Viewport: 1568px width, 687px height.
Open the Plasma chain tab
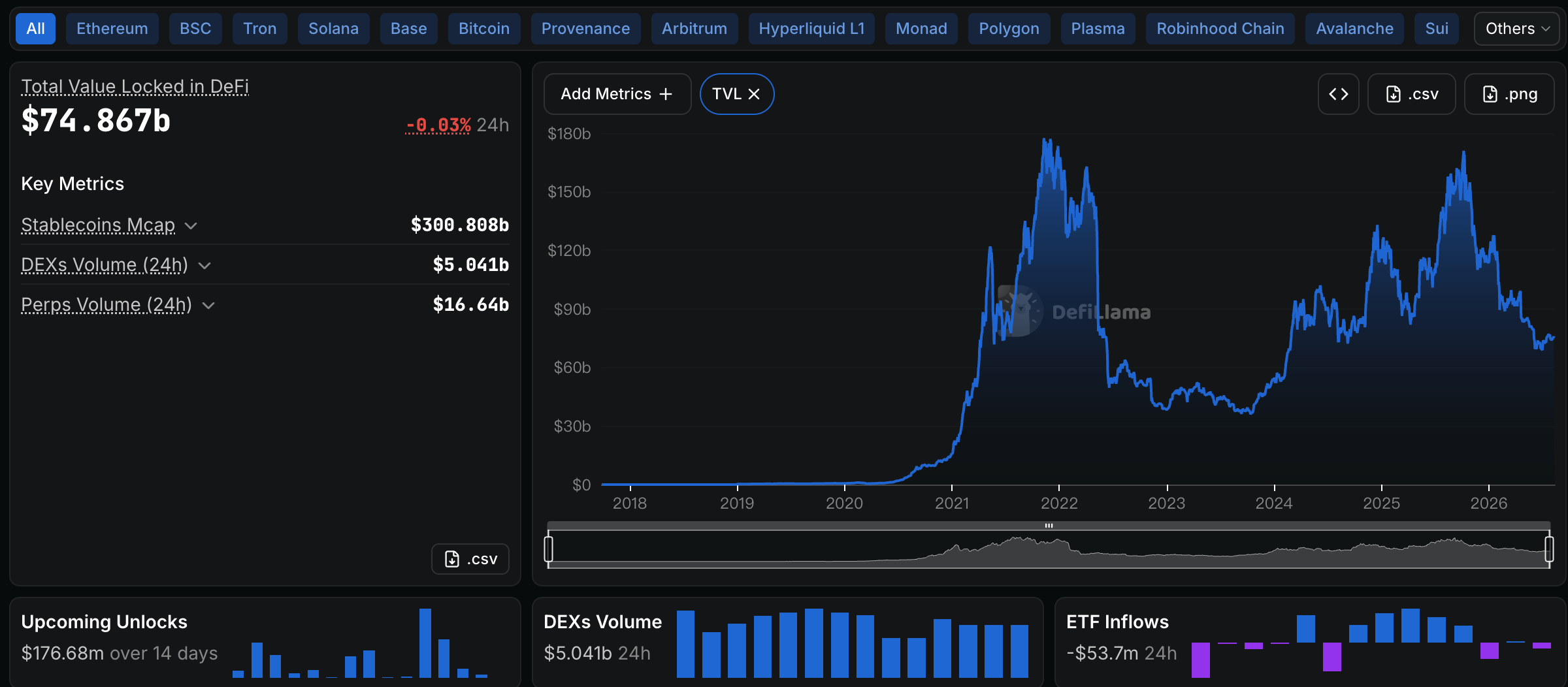click(x=1098, y=29)
